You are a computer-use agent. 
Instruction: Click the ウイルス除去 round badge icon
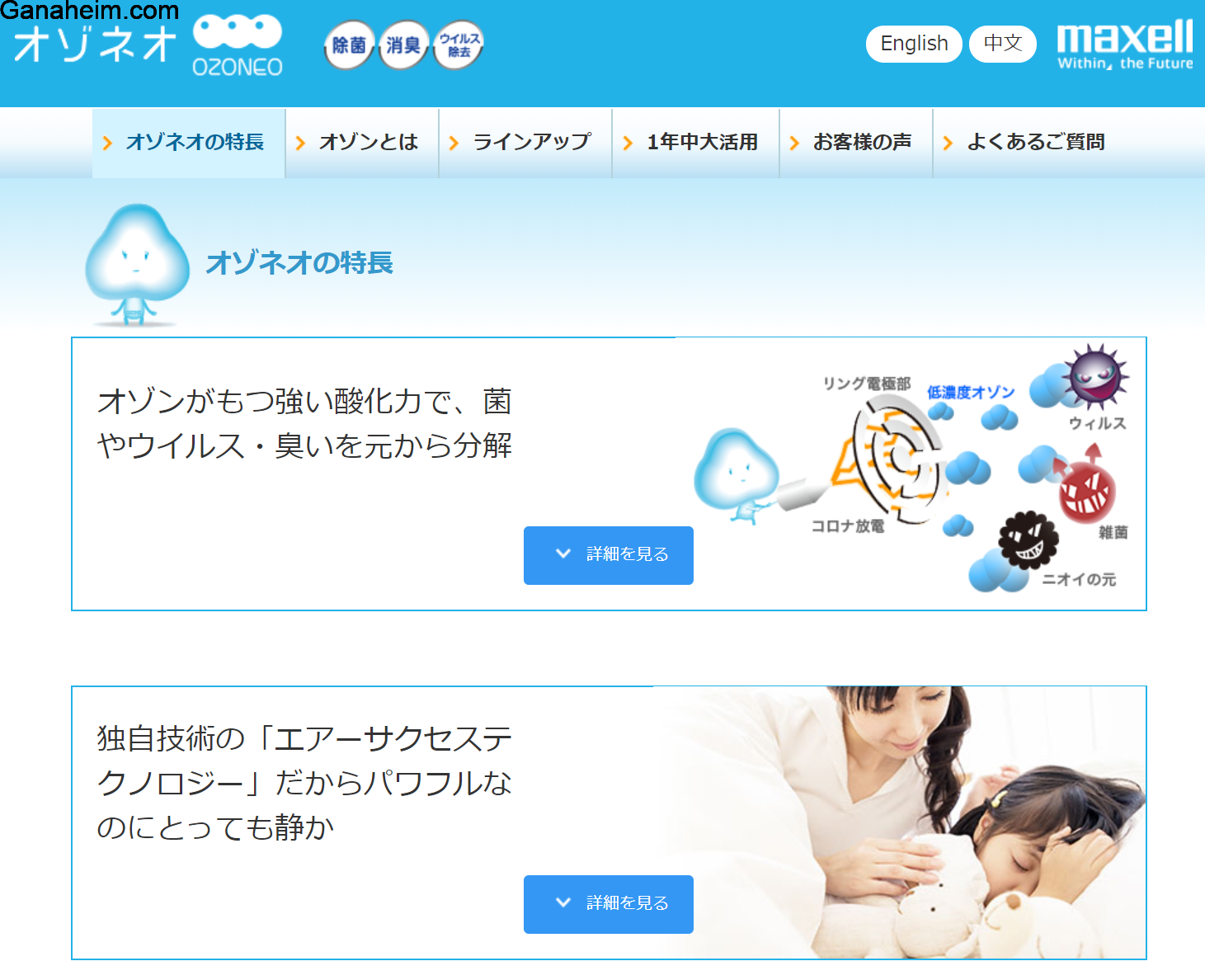click(x=459, y=45)
